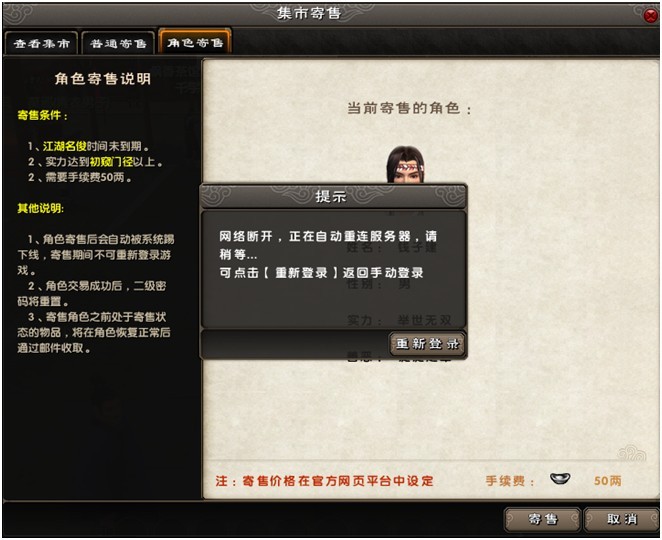The height and width of the screenshot is (540, 662).
Task: Click the yellow 寄售条件 heading
Action: 42,115
